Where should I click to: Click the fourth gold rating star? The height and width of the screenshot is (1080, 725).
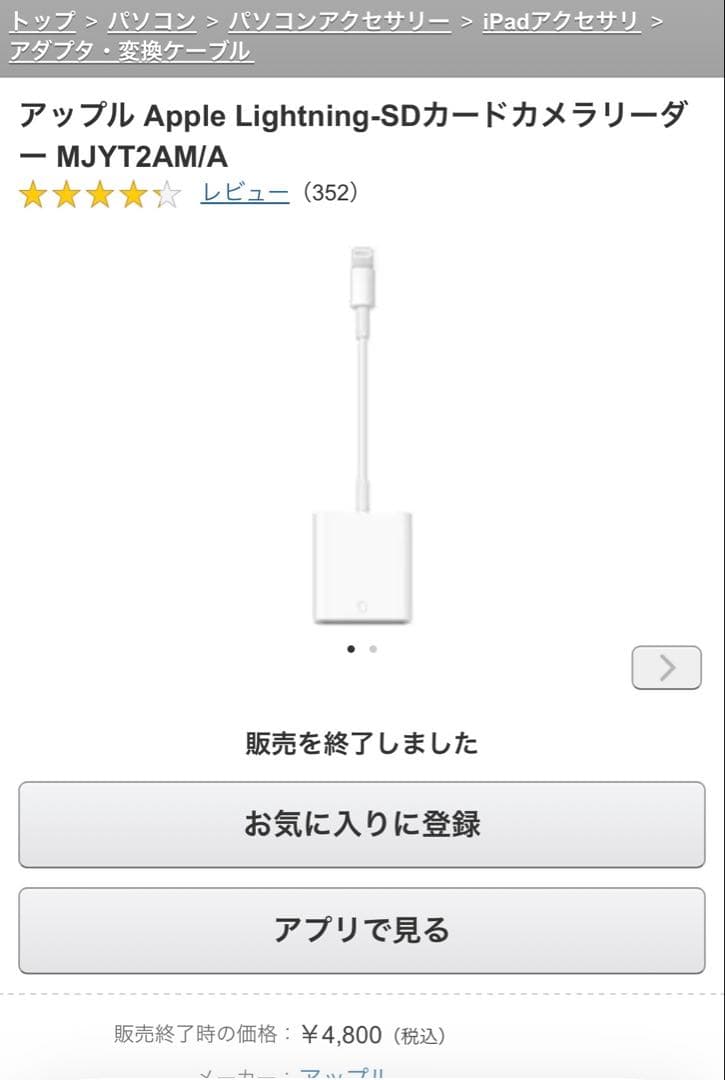click(x=134, y=195)
